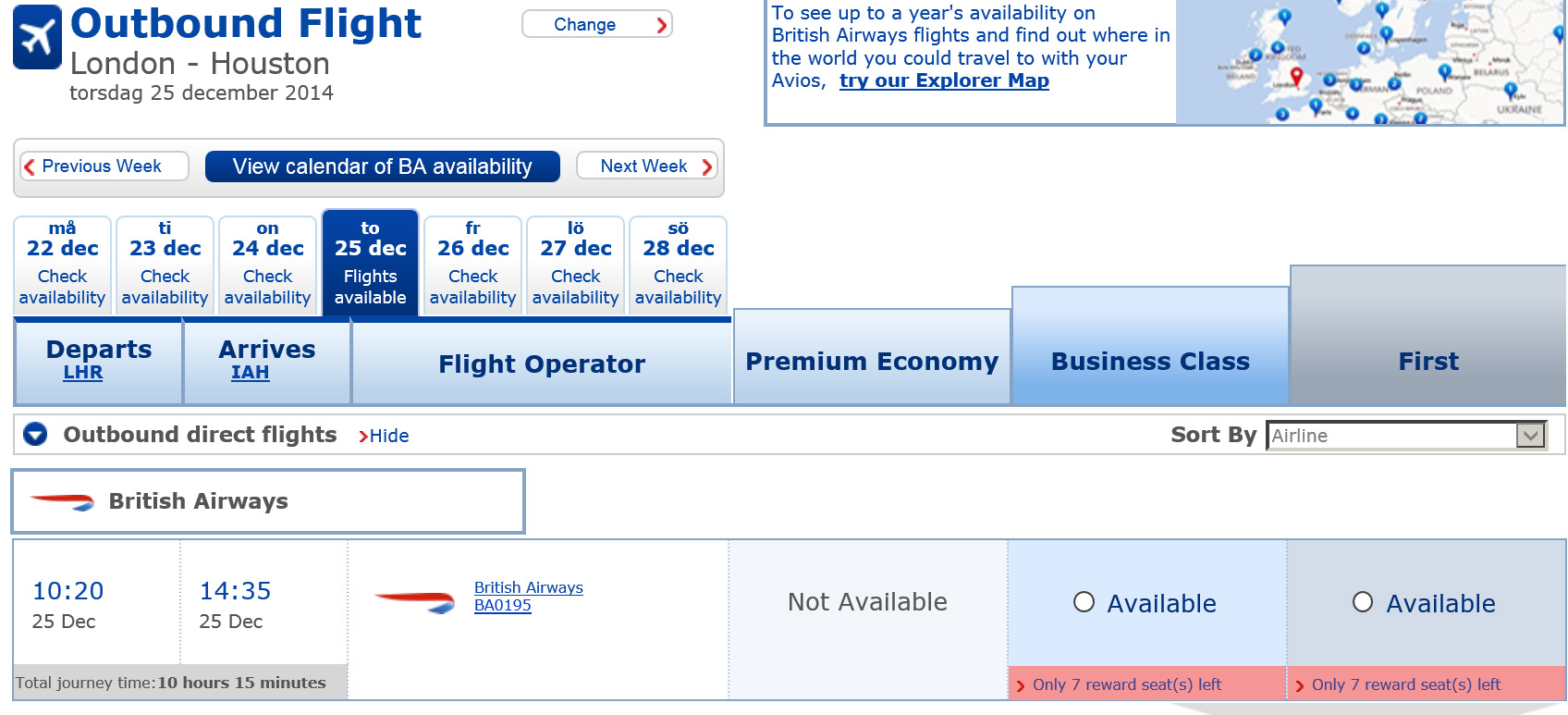Click the British Airways ribbon logo in the header
1568x715 pixels.
pyautogui.click(x=62, y=501)
